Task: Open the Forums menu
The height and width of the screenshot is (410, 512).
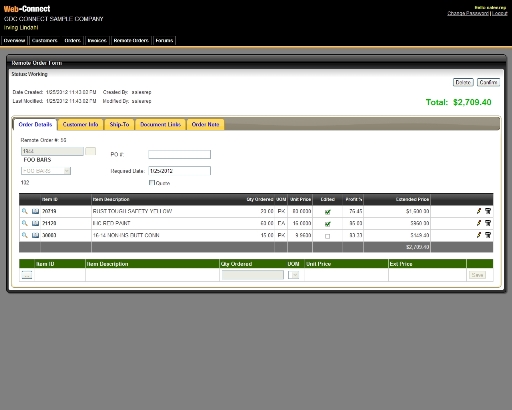Action: [164, 40]
